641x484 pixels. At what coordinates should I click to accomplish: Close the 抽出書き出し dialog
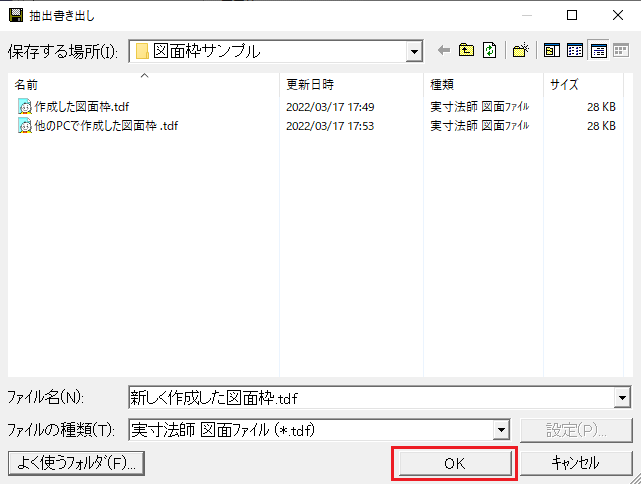[618, 15]
